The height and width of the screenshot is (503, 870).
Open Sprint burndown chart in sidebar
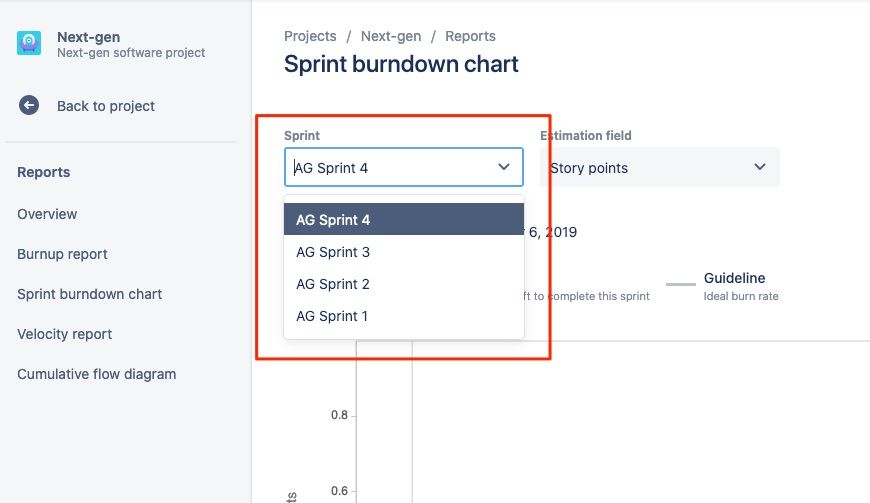[89, 294]
